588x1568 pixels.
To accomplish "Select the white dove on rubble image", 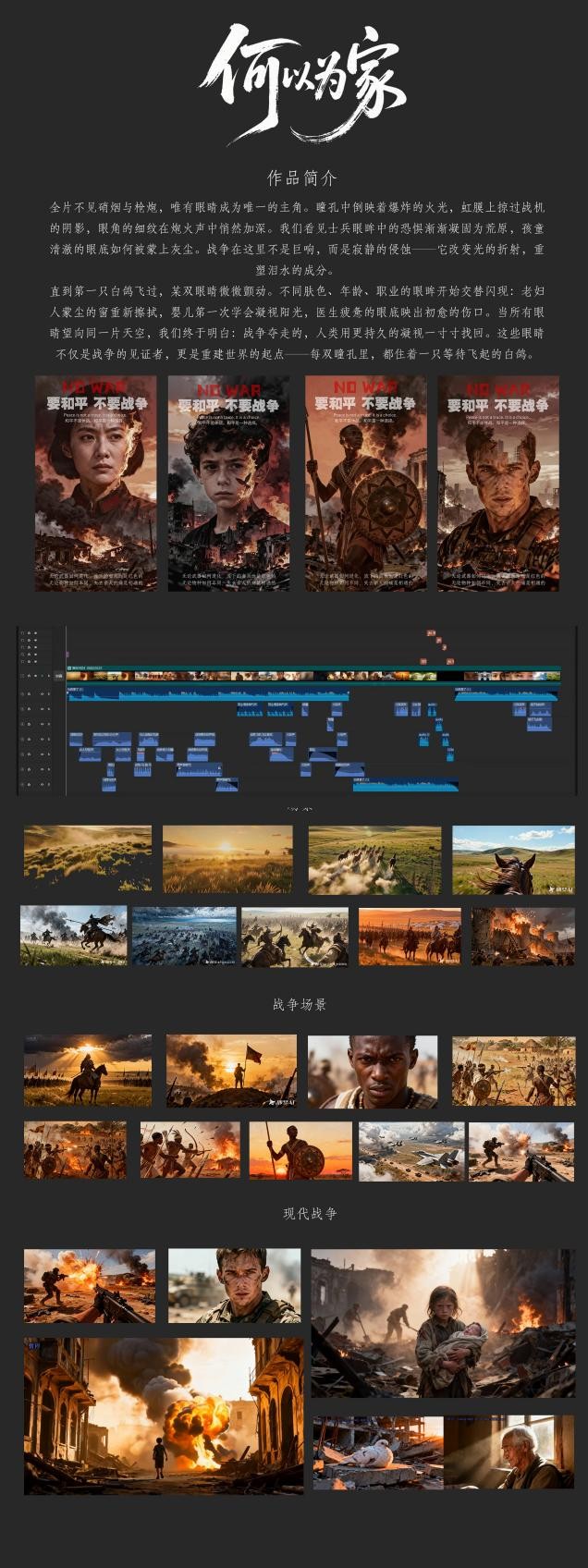I will [377, 1452].
